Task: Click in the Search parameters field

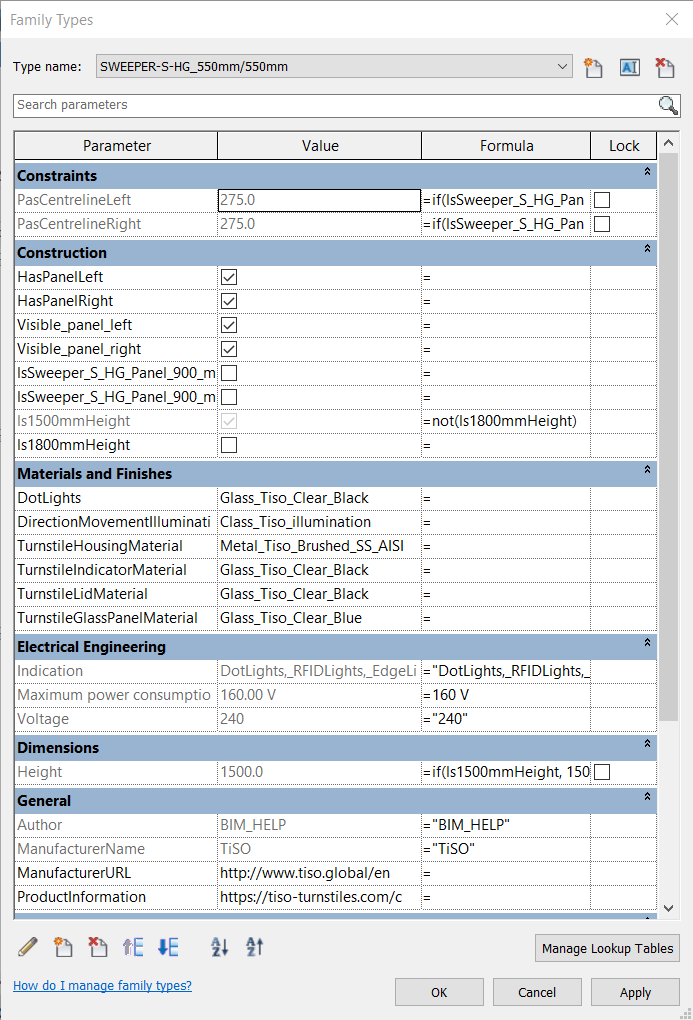Action: (x=335, y=105)
